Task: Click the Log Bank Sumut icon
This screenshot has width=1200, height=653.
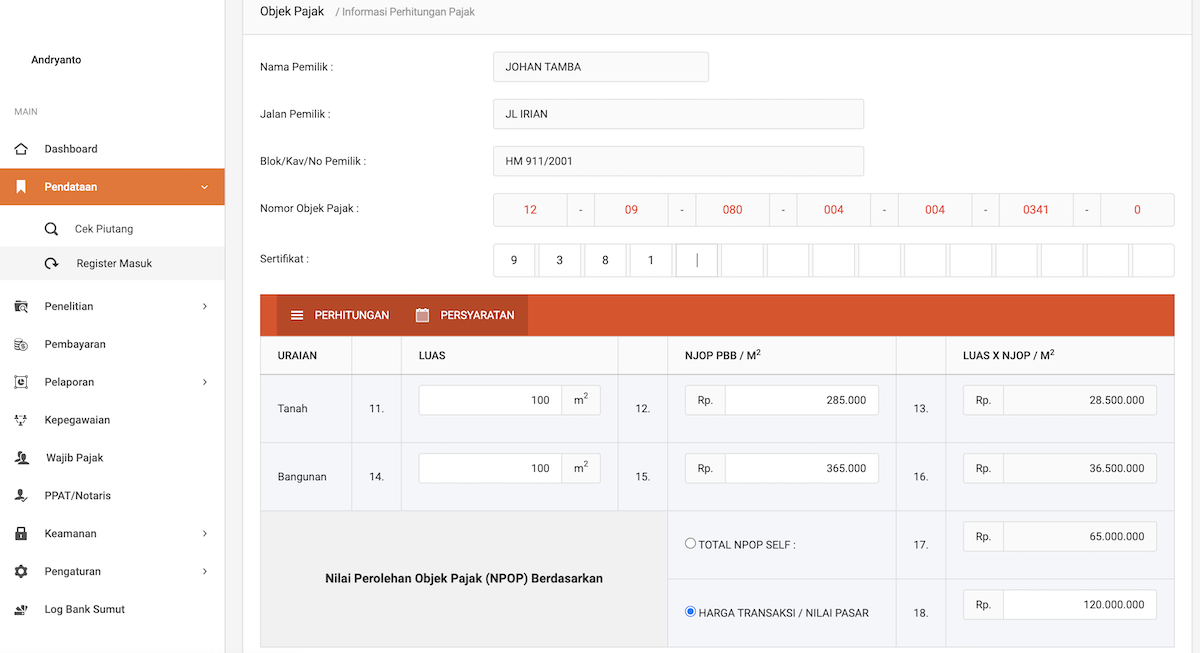Action: 21,610
